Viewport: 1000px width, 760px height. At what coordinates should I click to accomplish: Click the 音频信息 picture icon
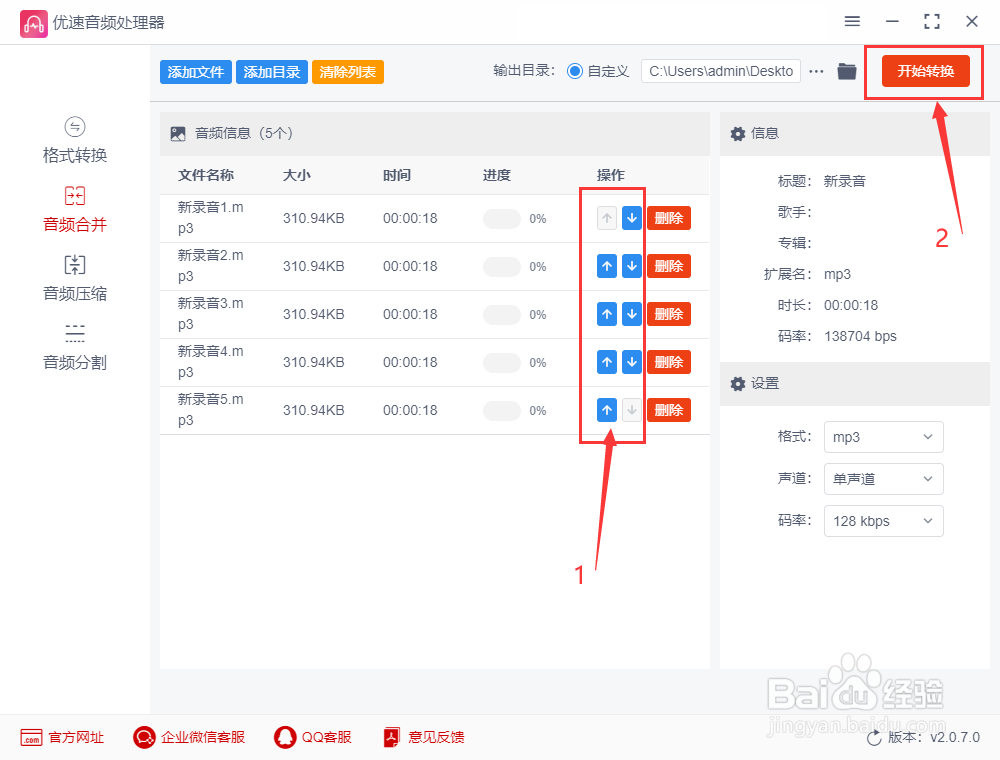[178, 133]
